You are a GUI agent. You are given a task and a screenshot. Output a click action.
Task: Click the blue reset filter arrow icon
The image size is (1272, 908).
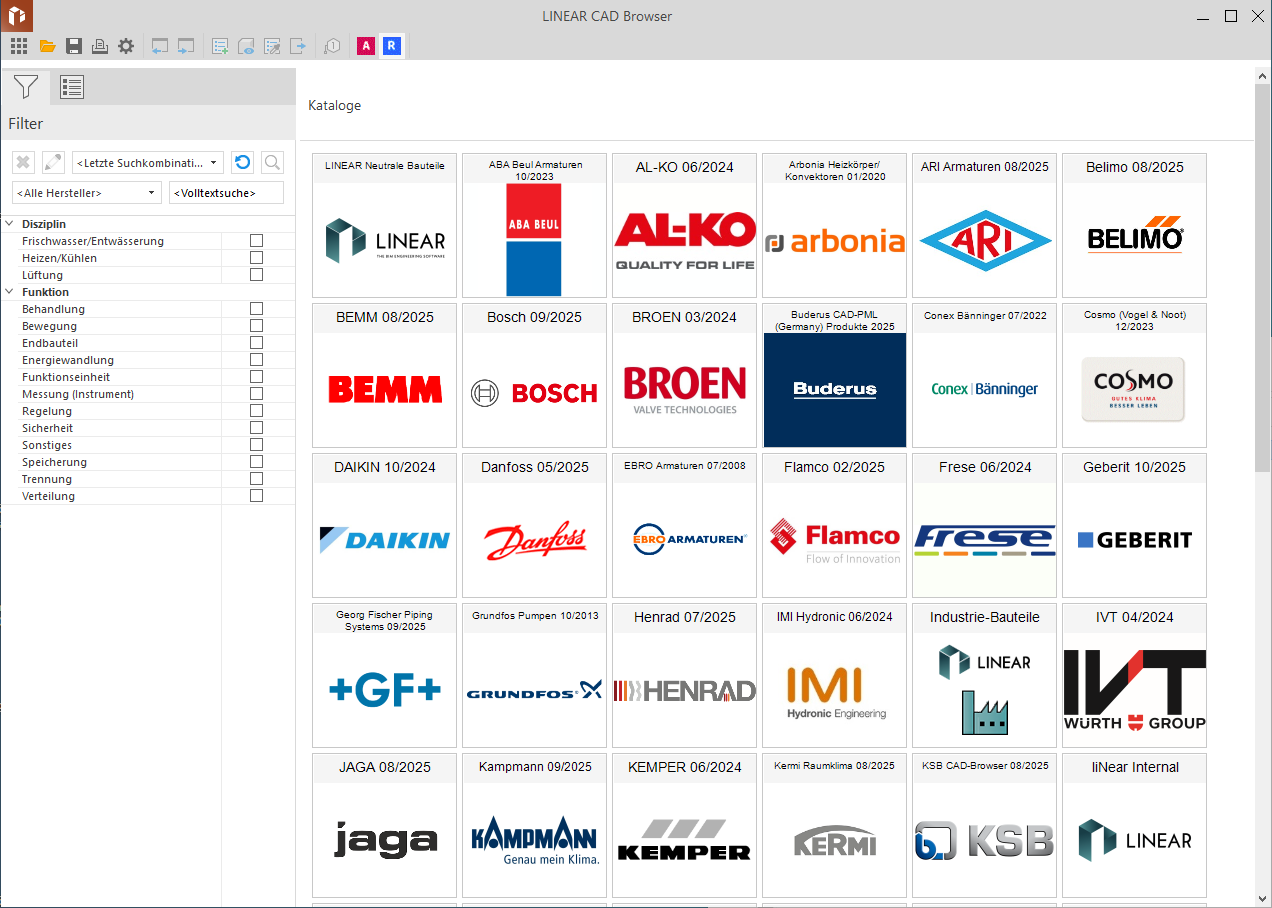click(242, 163)
